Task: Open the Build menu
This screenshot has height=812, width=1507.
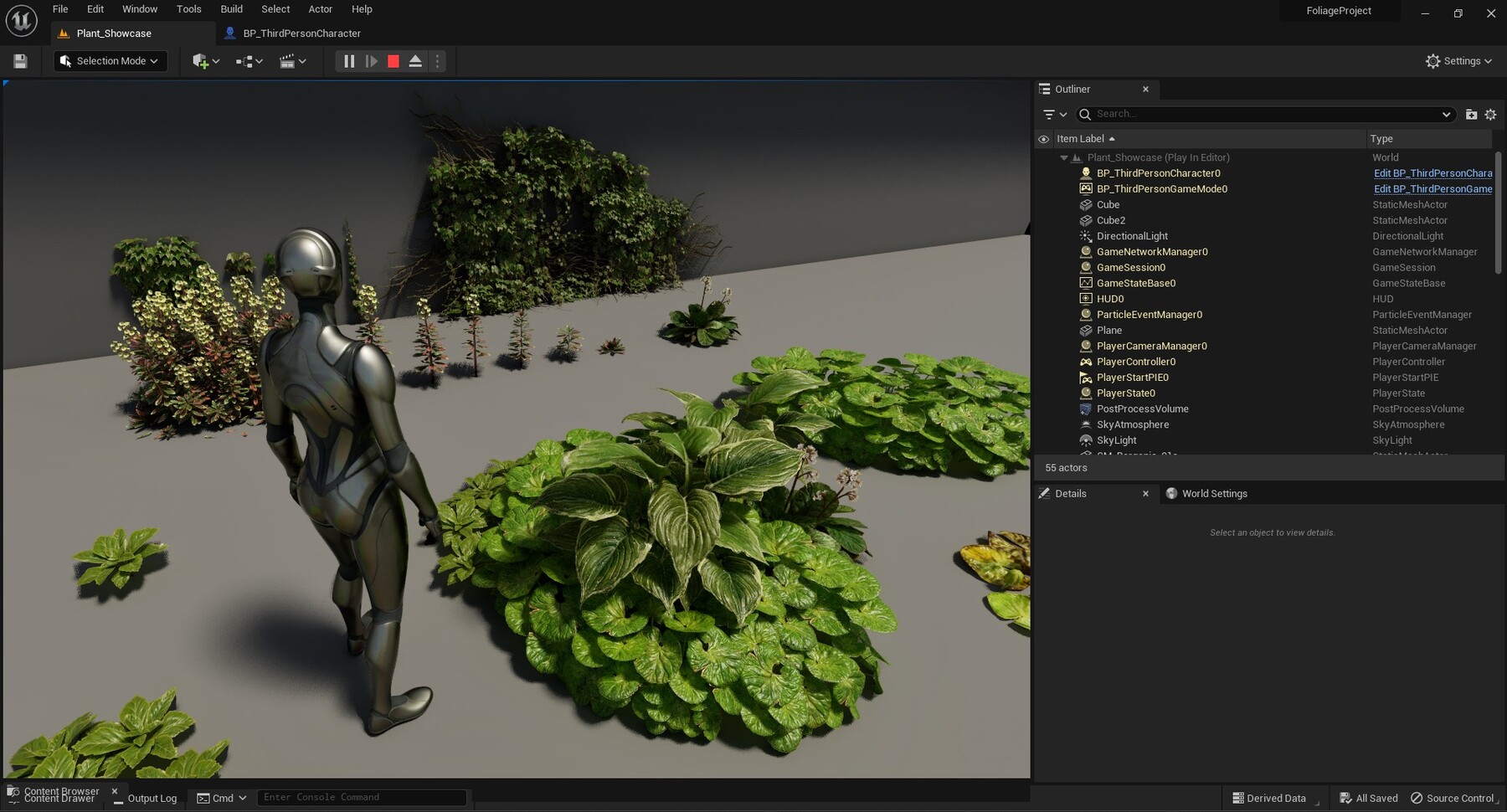Action: [x=231, y=9]
